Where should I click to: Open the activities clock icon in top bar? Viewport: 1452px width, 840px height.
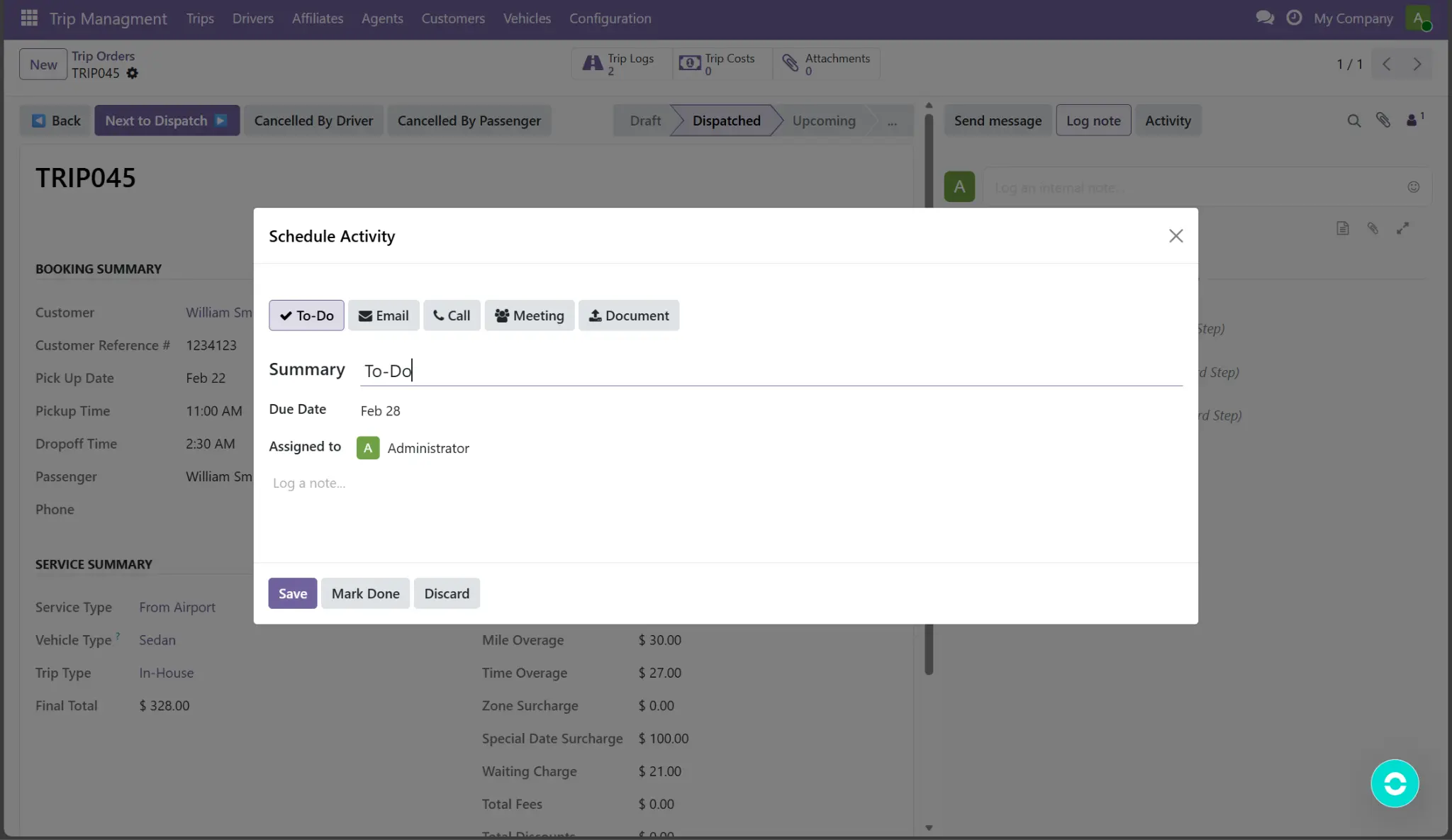coord(1294,18)
